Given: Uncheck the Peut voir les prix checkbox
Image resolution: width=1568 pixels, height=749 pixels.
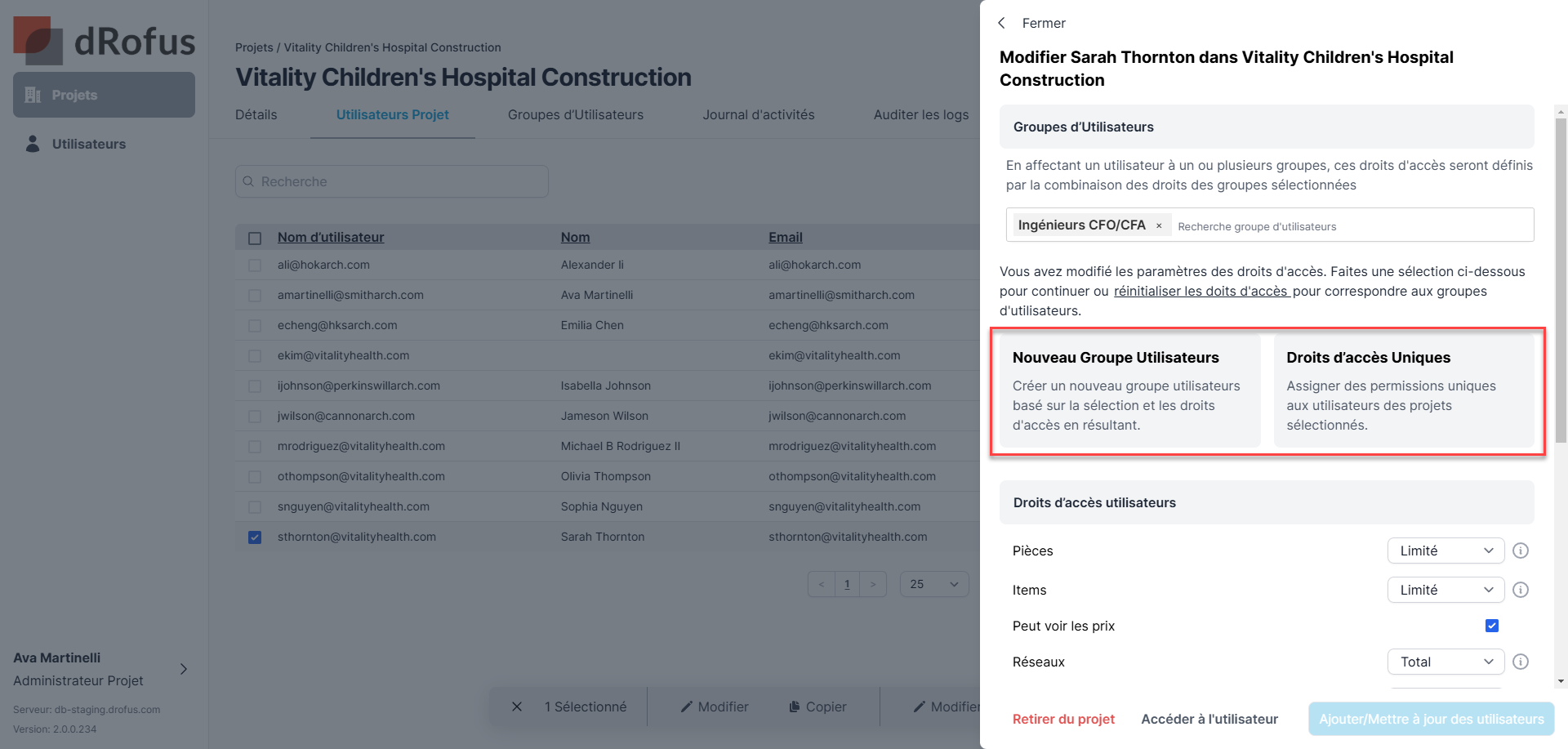Looking at the screenshot, I should [x=1491, y=626].
